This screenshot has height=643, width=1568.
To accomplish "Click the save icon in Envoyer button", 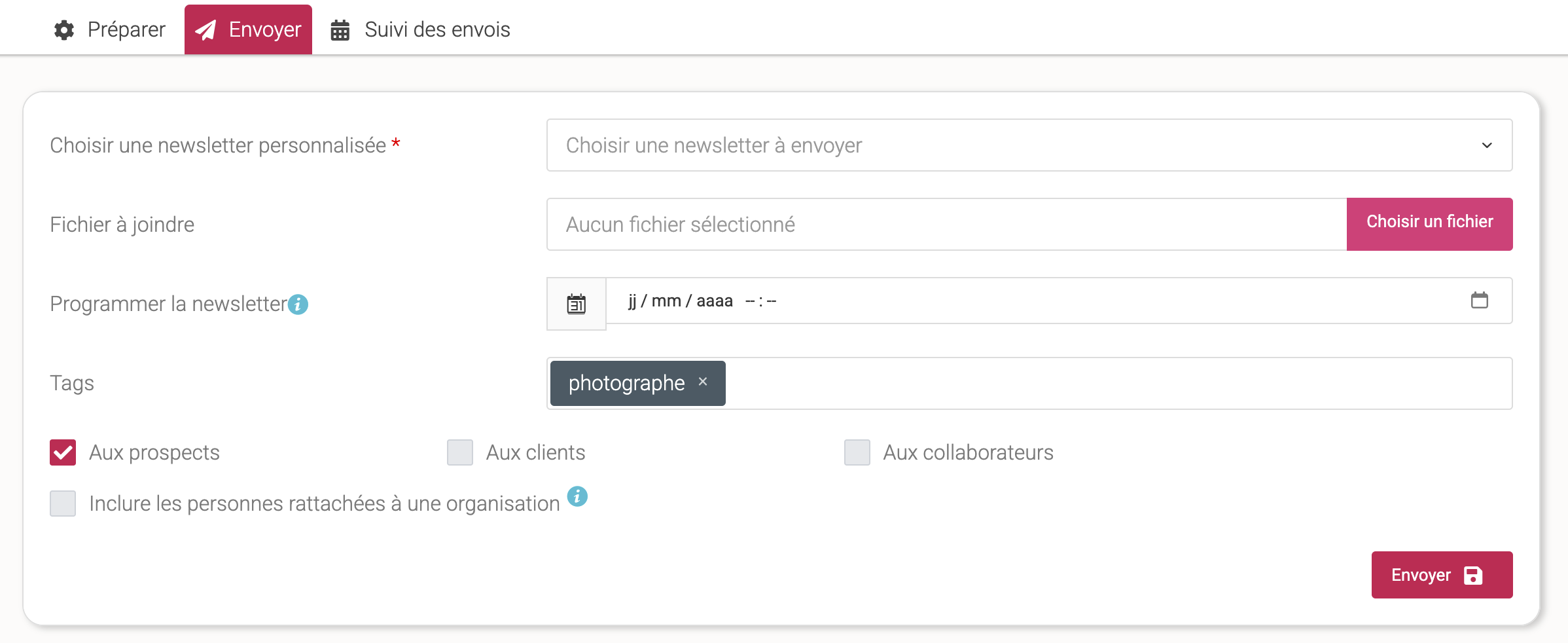I will [x=1473, y=576].
